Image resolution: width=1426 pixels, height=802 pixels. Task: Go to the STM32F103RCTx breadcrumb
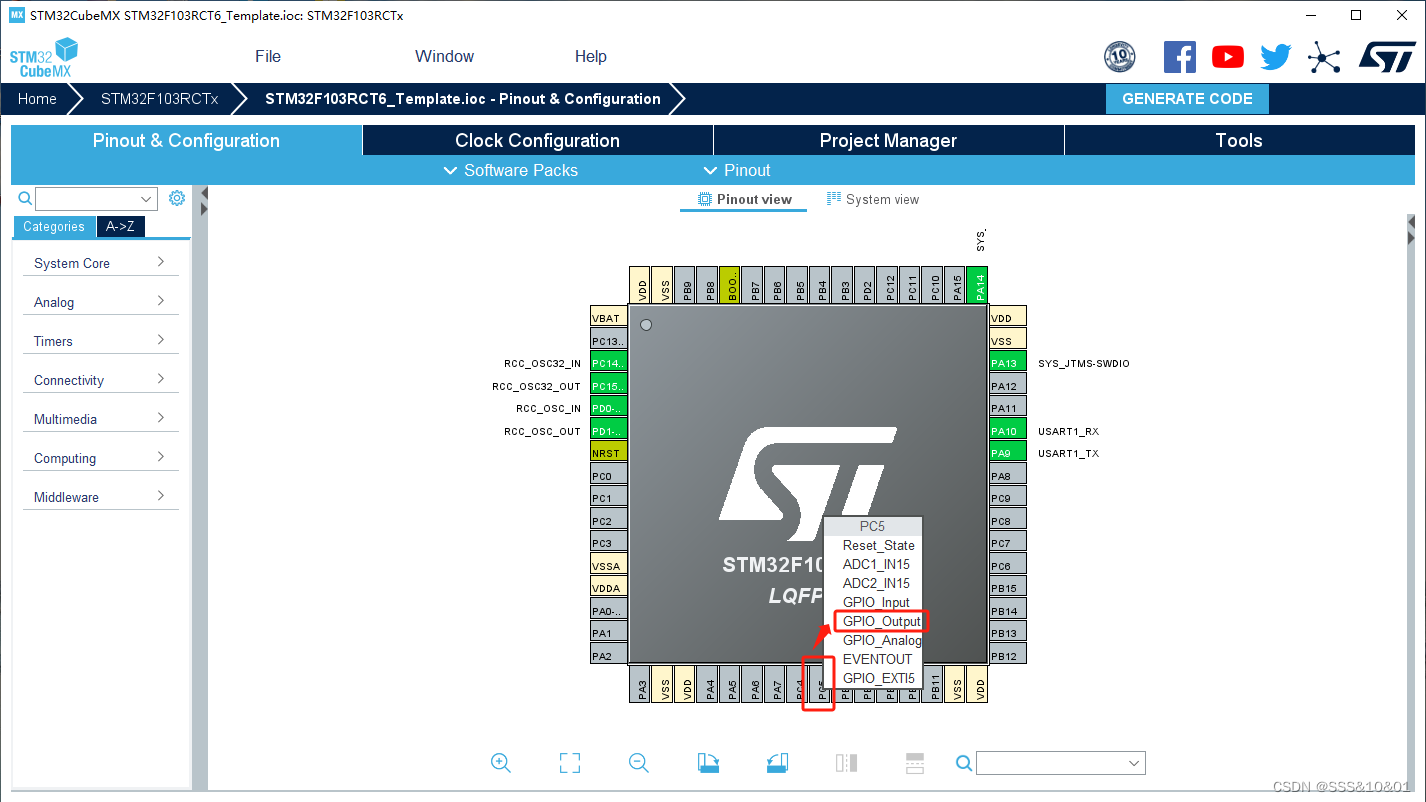[159, 99]
